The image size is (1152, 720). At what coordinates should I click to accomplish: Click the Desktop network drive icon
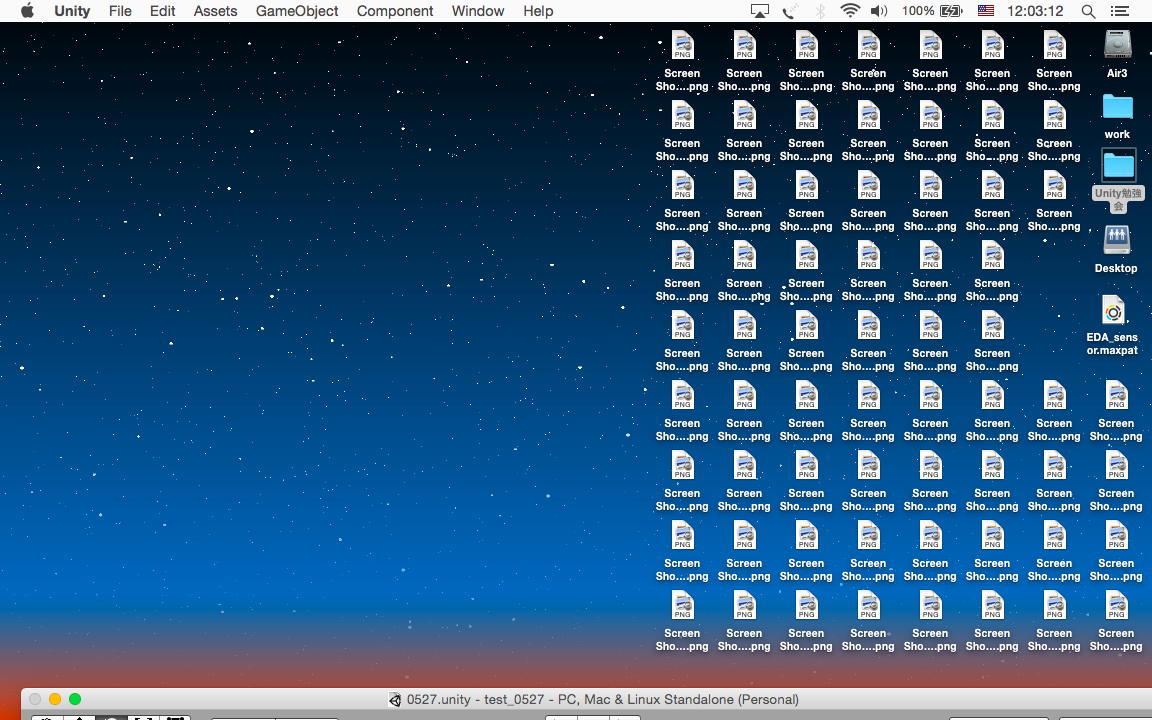[x=1116, y=241]
